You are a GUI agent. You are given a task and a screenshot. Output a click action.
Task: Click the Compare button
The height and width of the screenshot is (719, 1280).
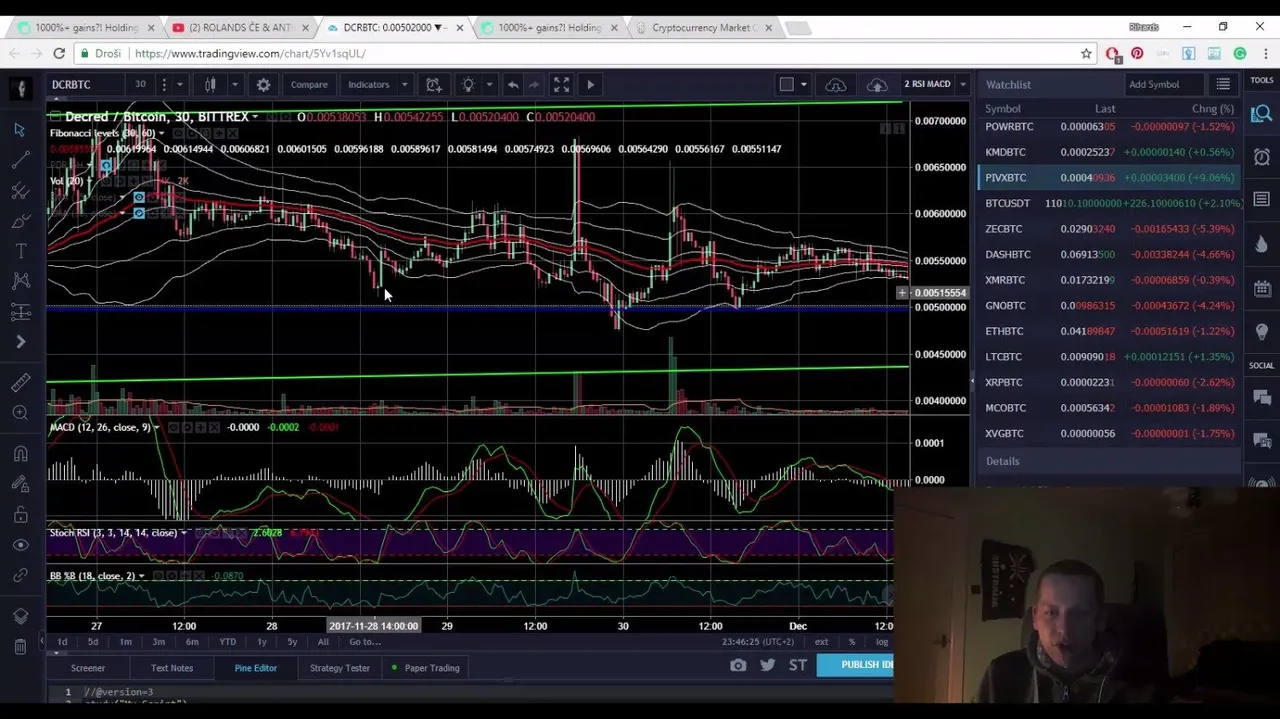[309, 85]
